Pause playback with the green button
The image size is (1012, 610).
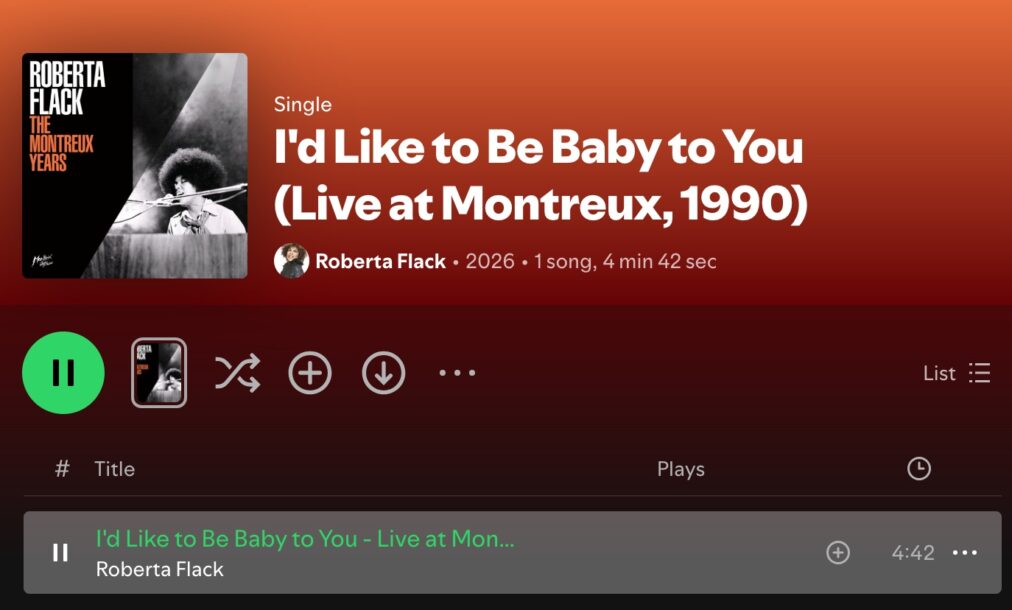click(63, 372)
